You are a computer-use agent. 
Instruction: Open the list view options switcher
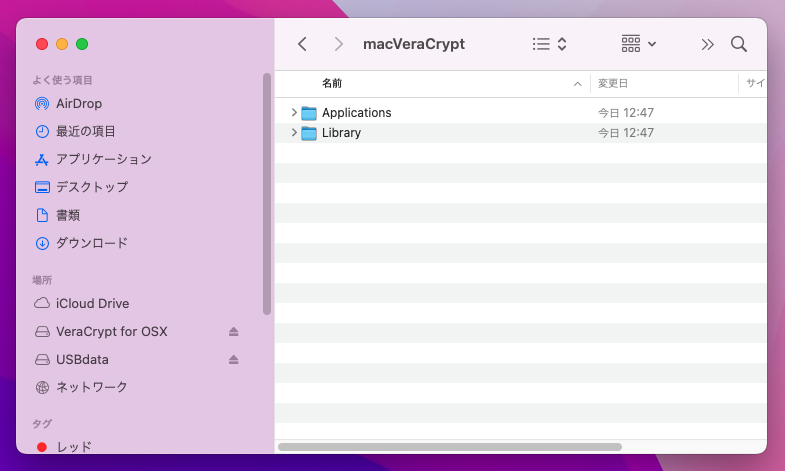550,44
